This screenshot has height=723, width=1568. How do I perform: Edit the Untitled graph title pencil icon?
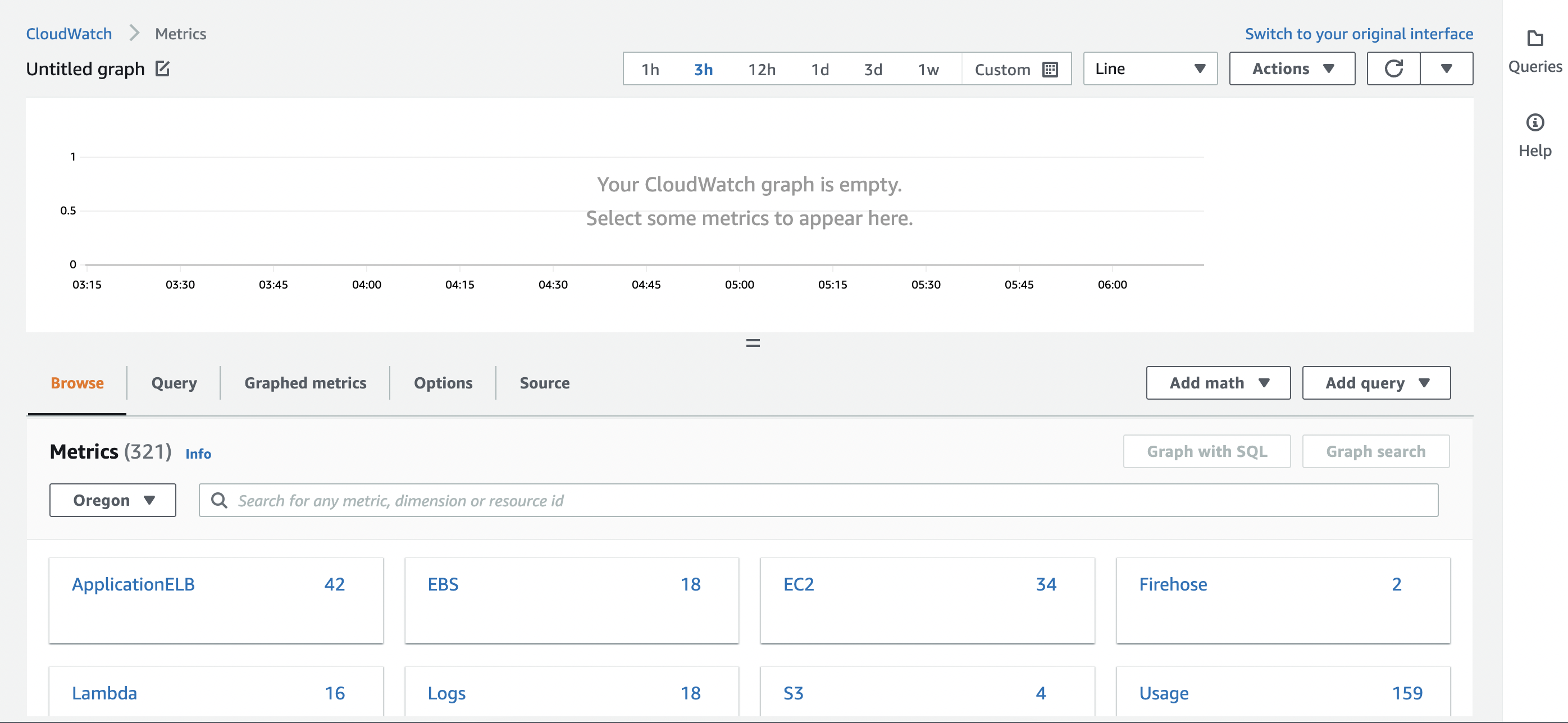click(162, 69)
